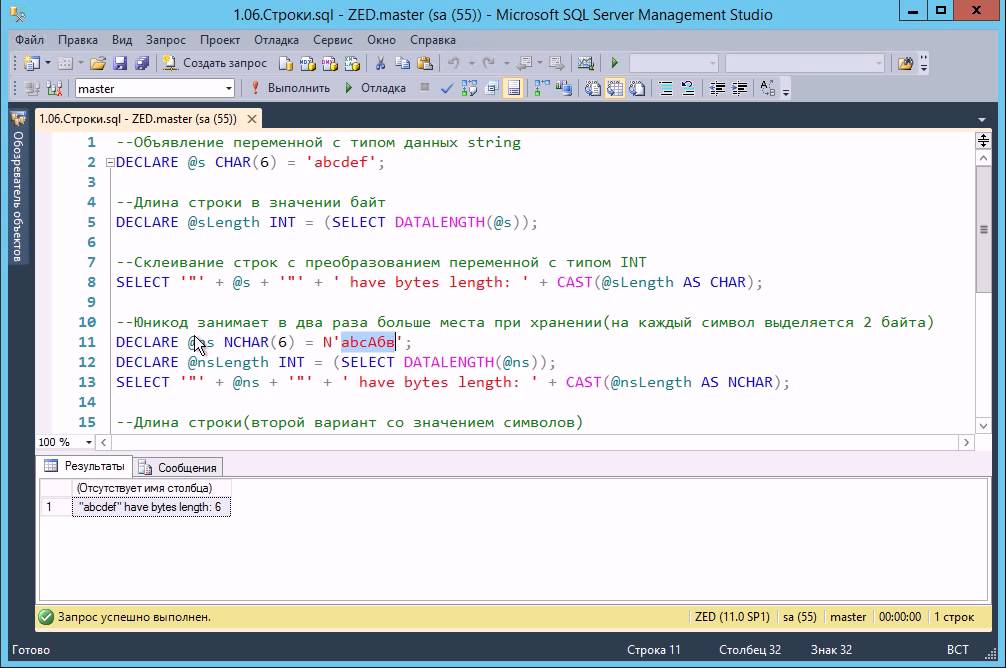This screenshot has height=668, width=1006.
Task: Create a new MDX query
Action: coord(308,63)
